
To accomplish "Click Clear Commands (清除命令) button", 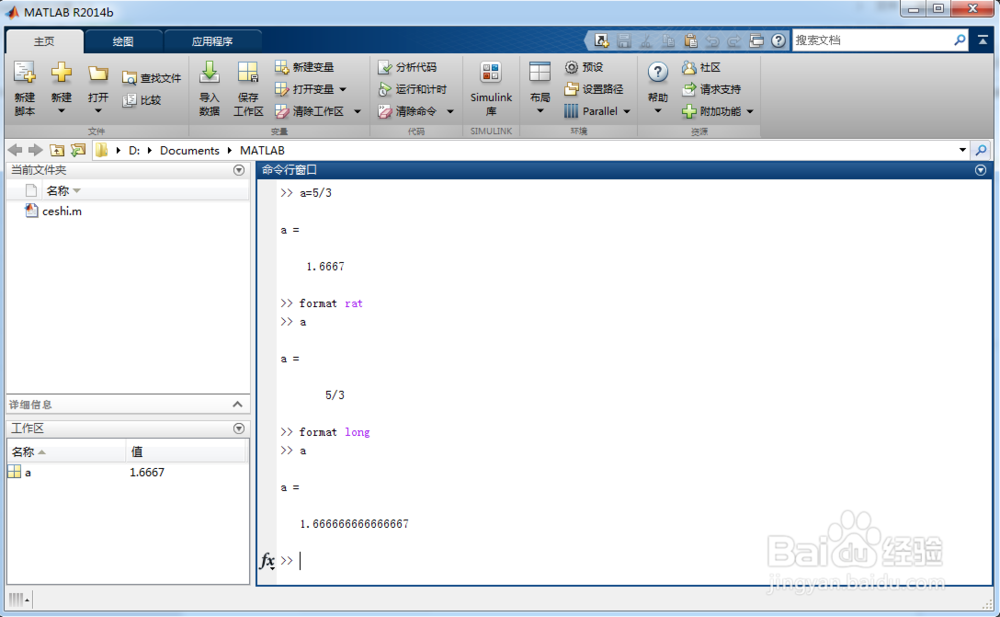I will 408,112.
